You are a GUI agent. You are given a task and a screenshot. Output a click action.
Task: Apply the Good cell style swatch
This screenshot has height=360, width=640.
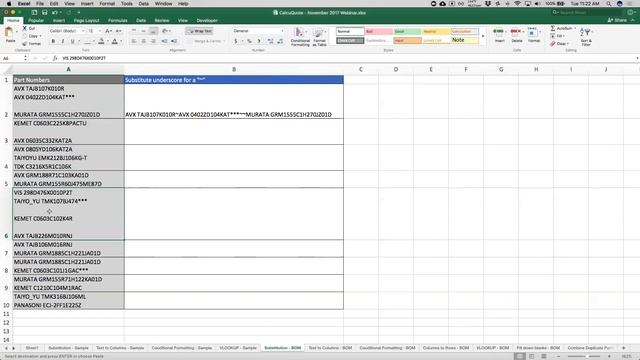(407, 31)
